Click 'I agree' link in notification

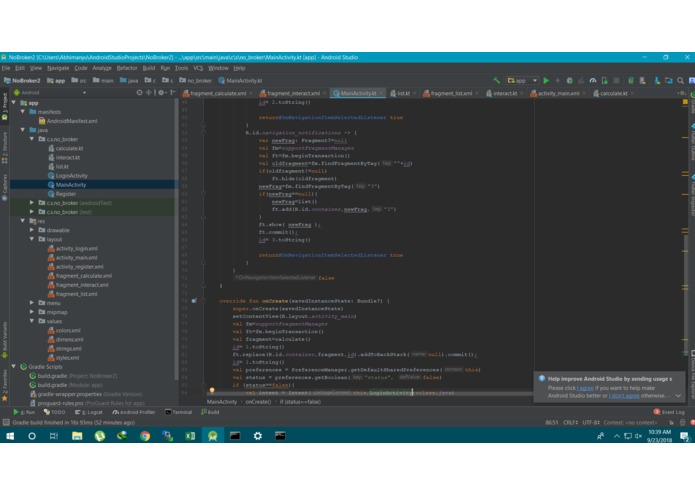point(585,388)
